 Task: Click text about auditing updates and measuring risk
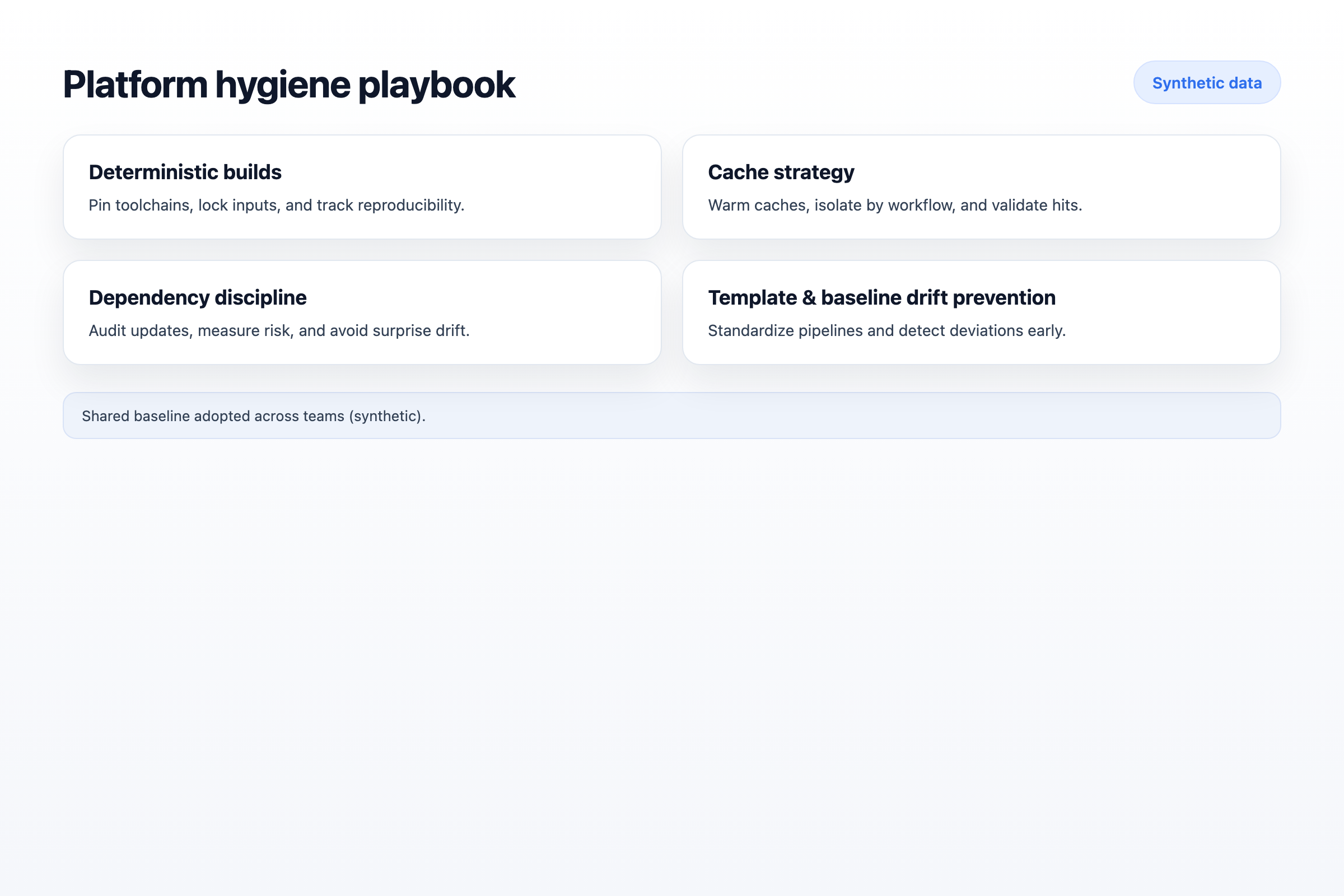pos(279,330)
